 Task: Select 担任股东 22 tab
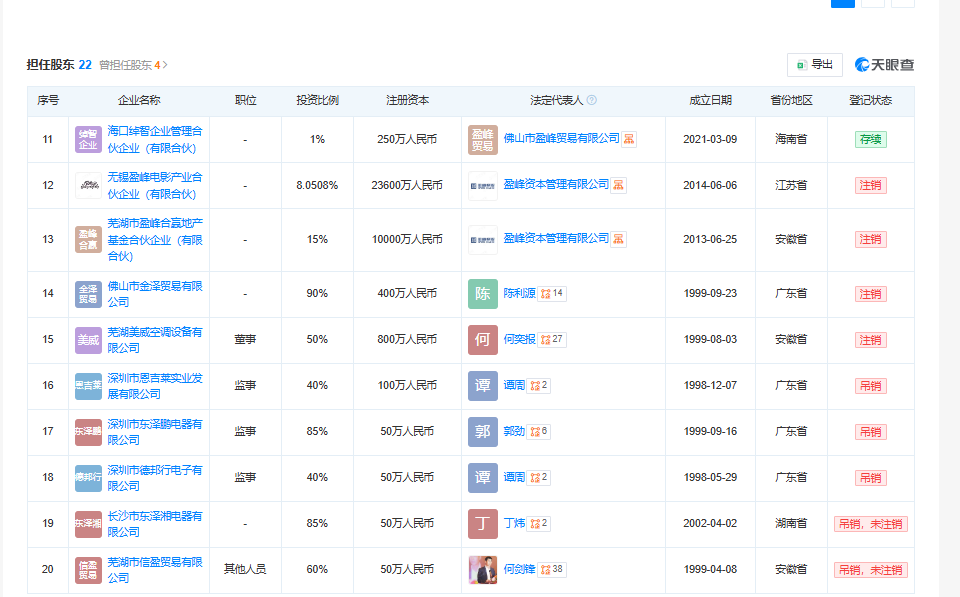(x=59, y=65)
